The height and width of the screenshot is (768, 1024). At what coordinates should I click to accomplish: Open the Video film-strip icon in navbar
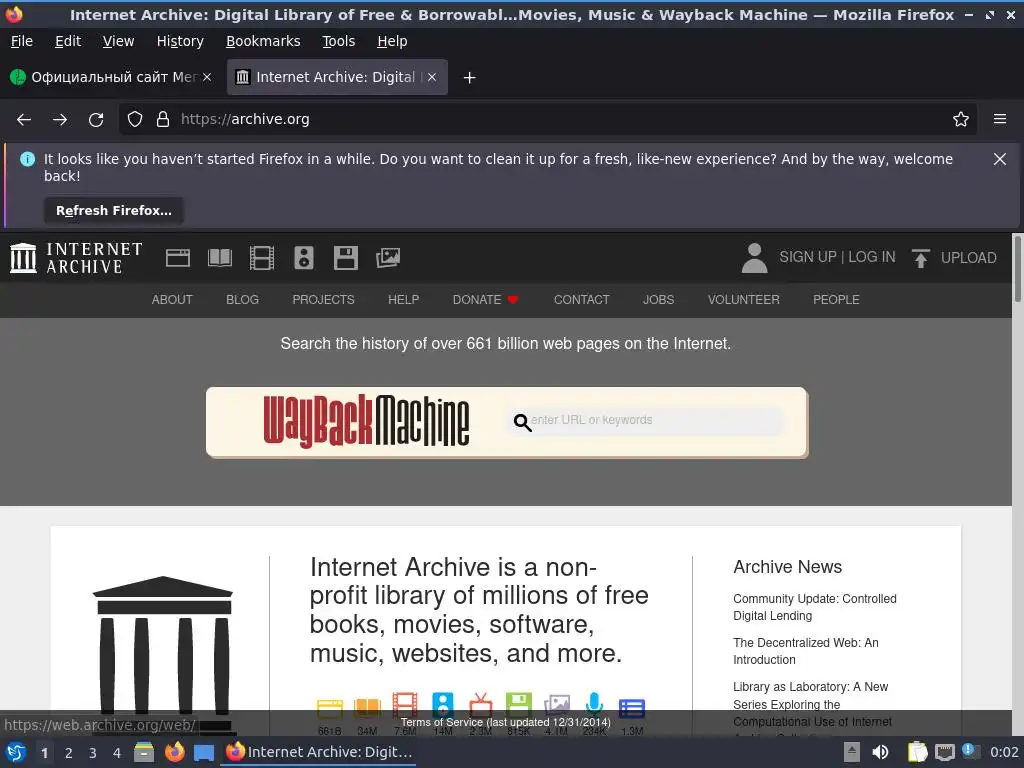[262, 258]
